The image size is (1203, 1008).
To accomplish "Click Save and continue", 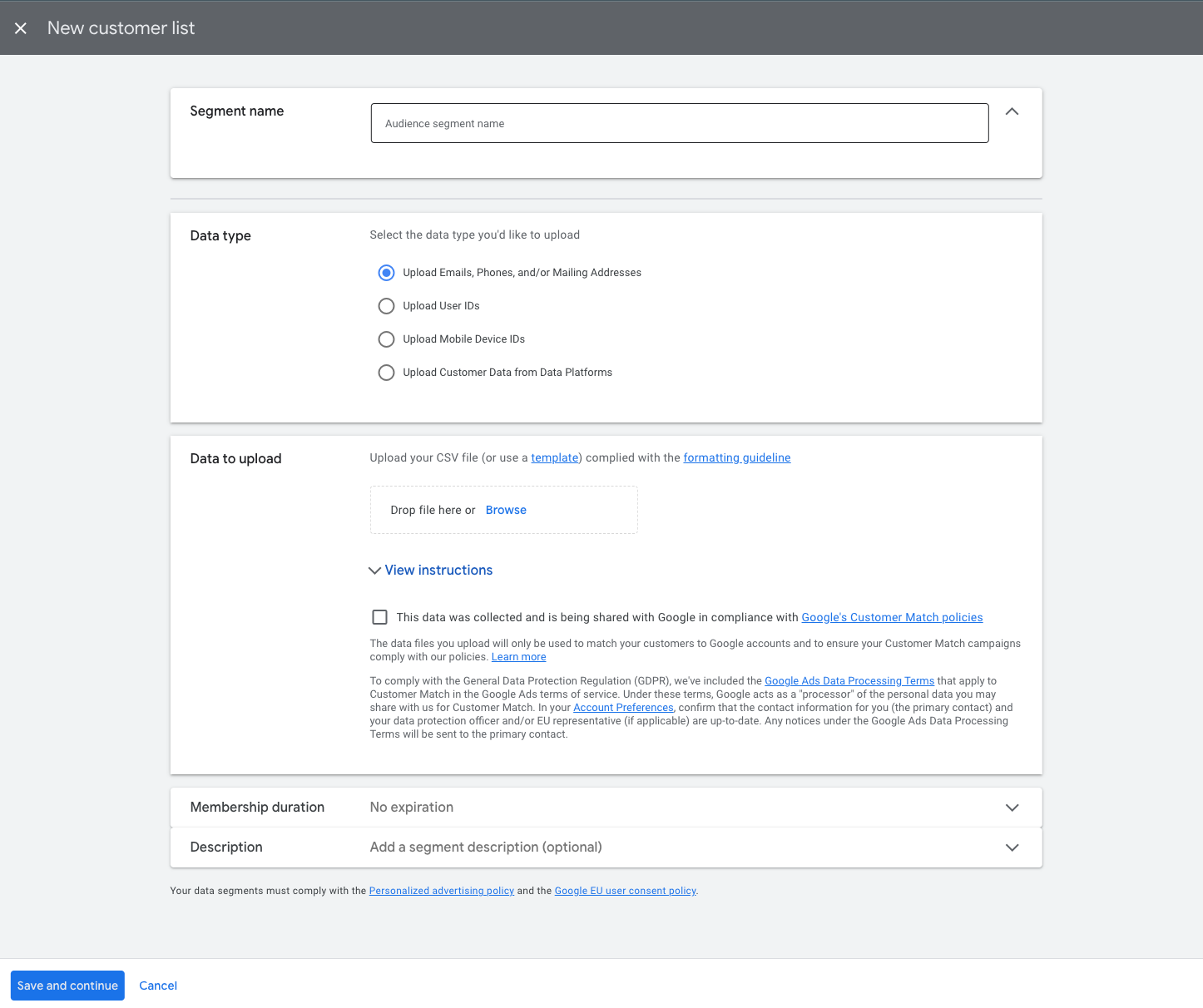I will [67, 986].
